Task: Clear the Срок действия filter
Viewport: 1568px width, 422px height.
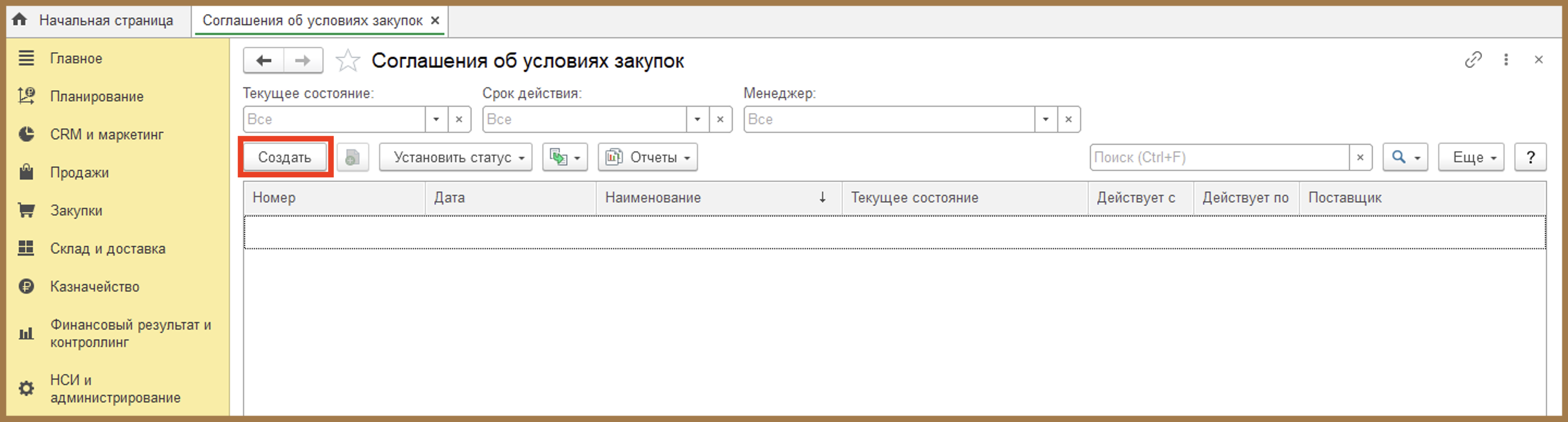Action: pyautogui.click(x=721, y=119)
